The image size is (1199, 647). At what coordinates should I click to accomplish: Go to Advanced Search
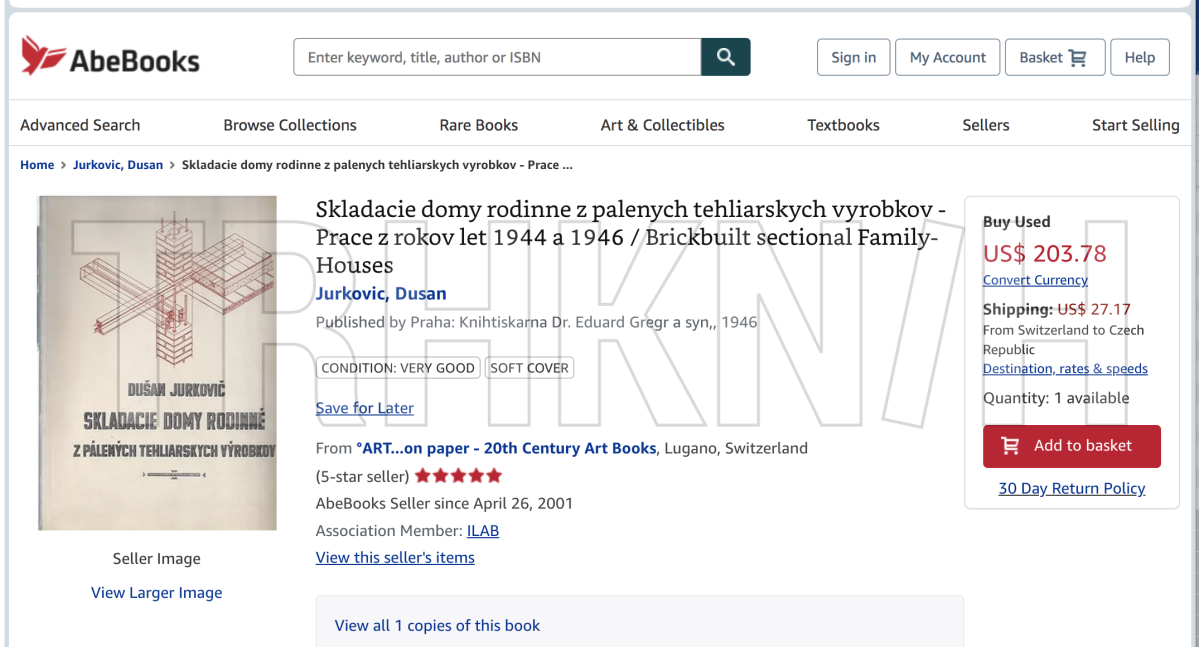[x=80, y=125]
